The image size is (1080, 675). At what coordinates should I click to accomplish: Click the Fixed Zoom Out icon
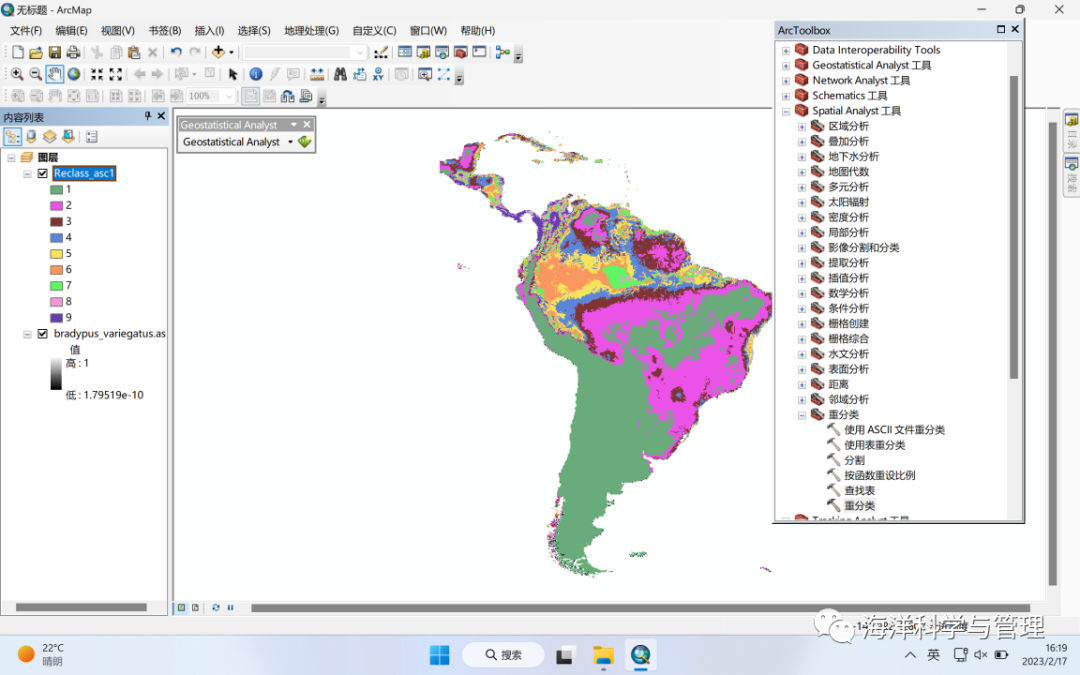[116, 74]
